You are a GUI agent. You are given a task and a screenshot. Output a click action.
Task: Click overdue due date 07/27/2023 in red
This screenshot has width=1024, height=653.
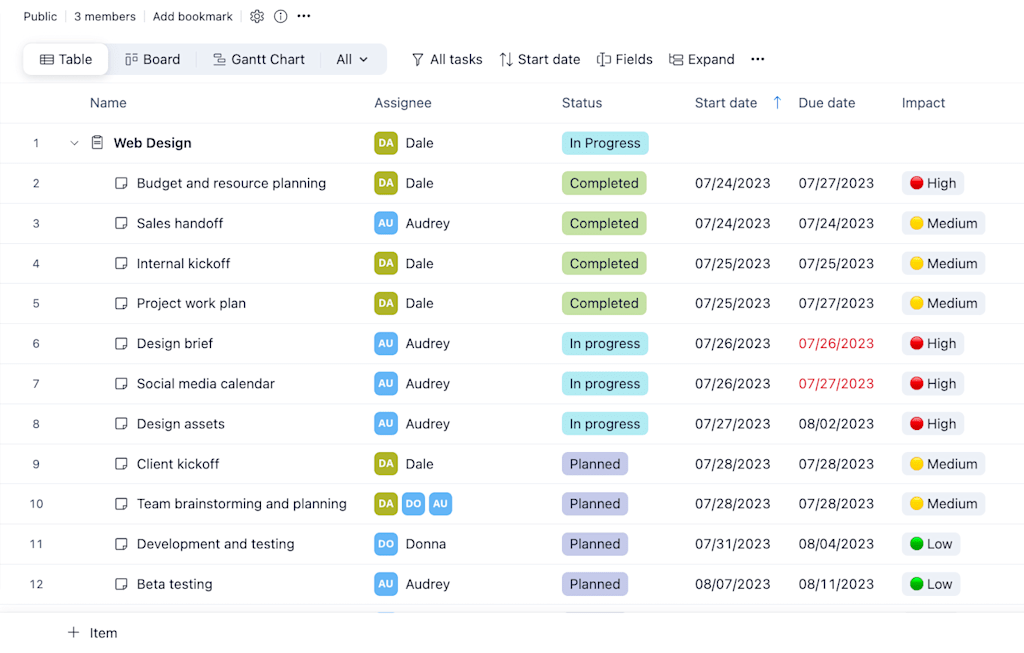point(836,384)
